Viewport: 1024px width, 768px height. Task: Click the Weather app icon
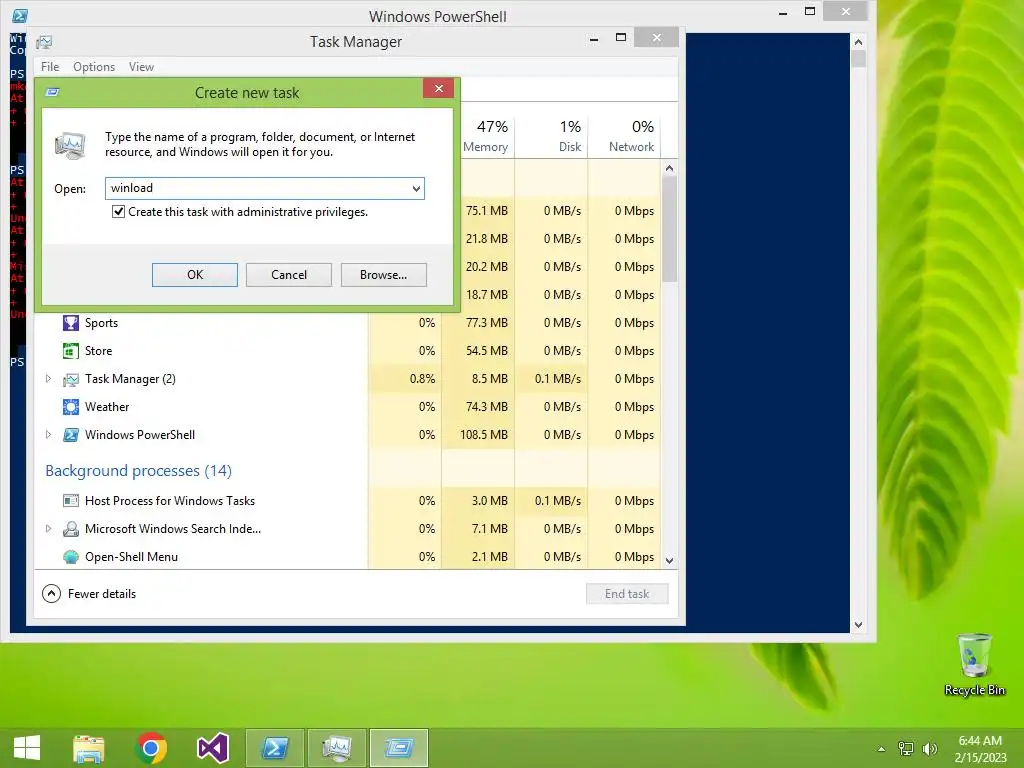point(71,407)
